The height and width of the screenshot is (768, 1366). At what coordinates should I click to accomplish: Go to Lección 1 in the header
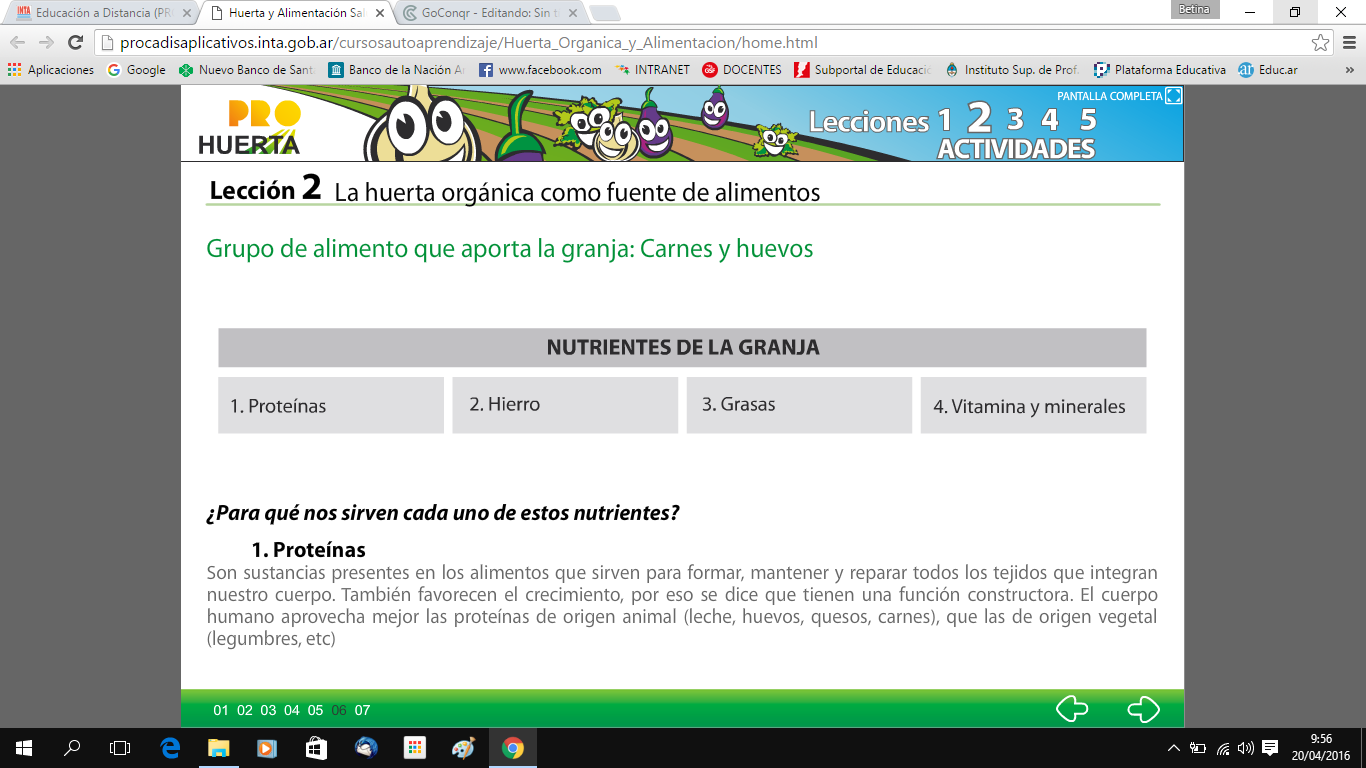pyautogui.click(x=944, y=121)
